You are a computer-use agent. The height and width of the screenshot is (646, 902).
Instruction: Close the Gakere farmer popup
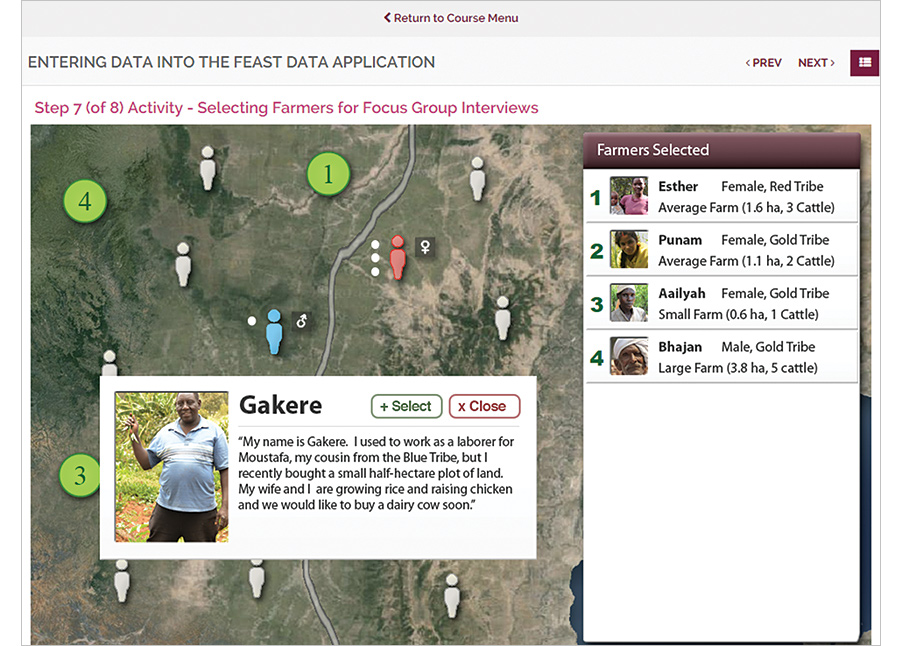(x=484, y=406)
